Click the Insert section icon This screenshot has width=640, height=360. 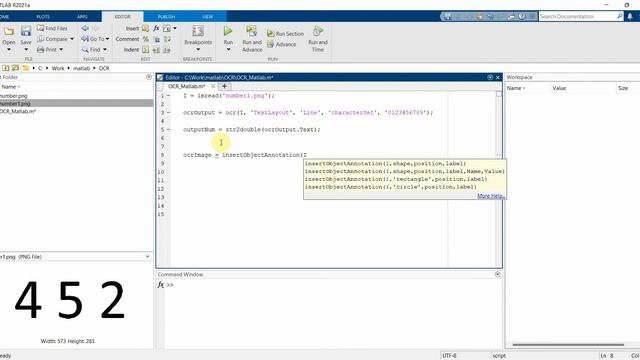click(146, 29)
